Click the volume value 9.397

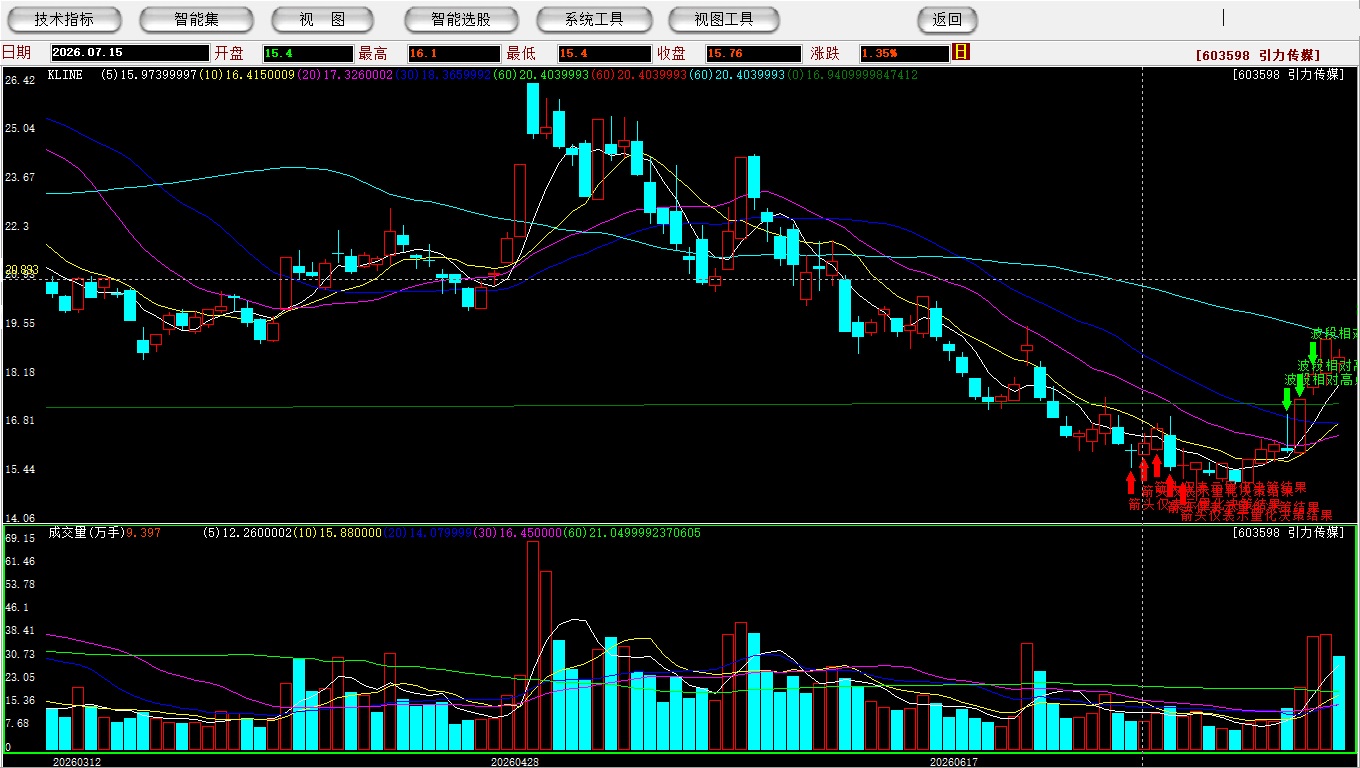[x=143, y=533]
